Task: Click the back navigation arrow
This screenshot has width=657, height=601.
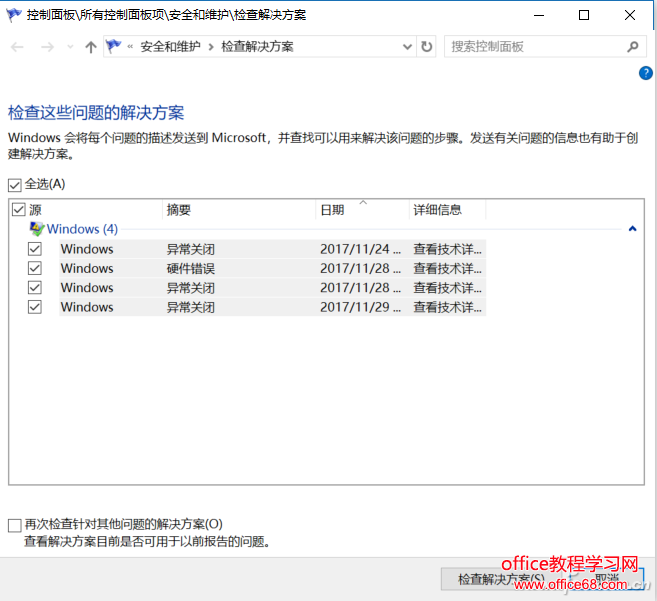Action: click(x=17, y=47)
